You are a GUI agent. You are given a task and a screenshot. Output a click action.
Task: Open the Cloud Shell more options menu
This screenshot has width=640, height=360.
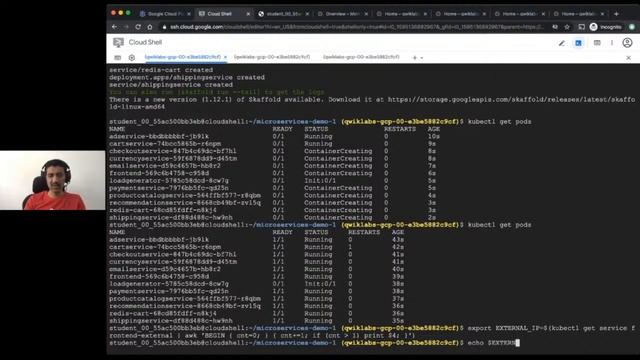(x=612, y=43)
